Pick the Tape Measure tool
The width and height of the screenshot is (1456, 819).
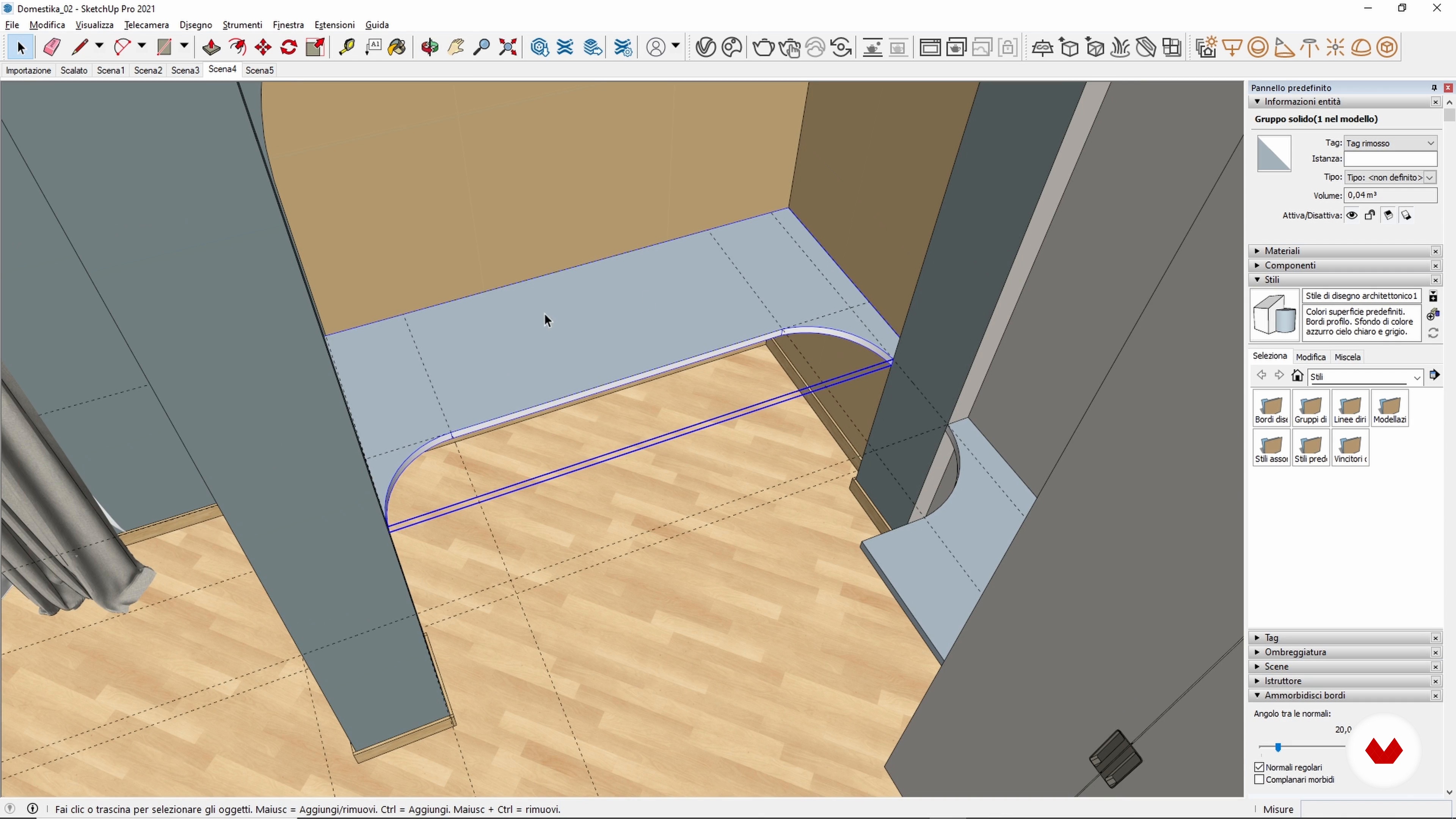pos(347,47)
